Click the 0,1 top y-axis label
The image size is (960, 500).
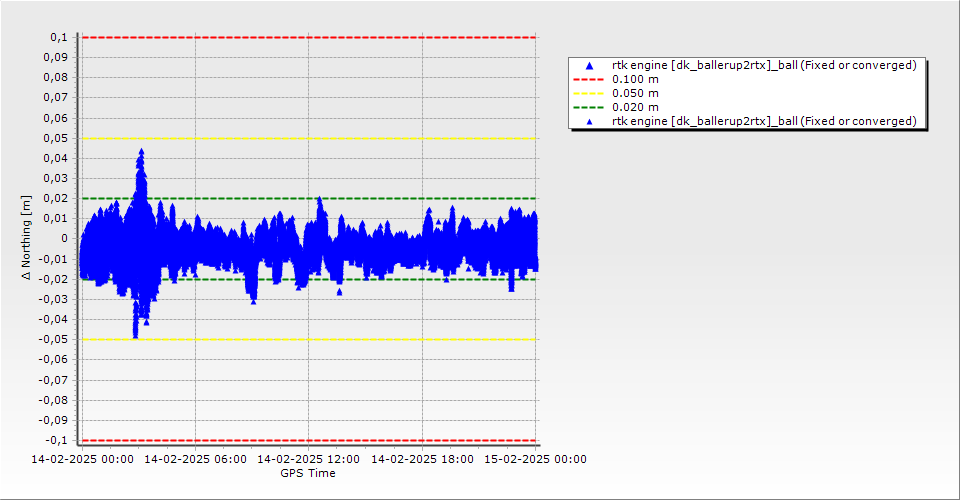pyautogui.click(x=59, y=37)
